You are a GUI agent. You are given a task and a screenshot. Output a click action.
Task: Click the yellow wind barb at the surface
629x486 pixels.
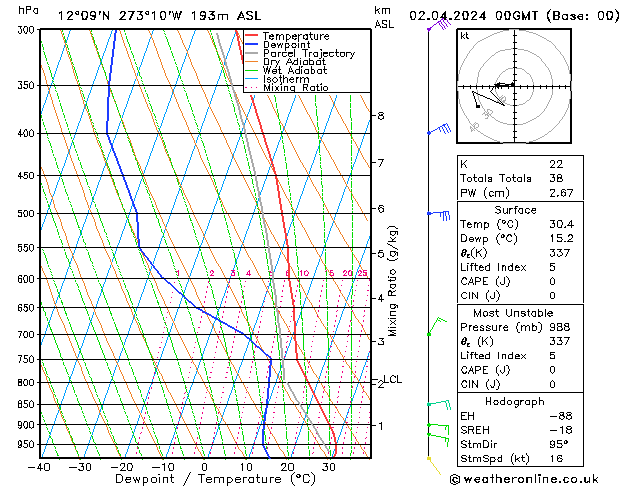click(432, 461)
